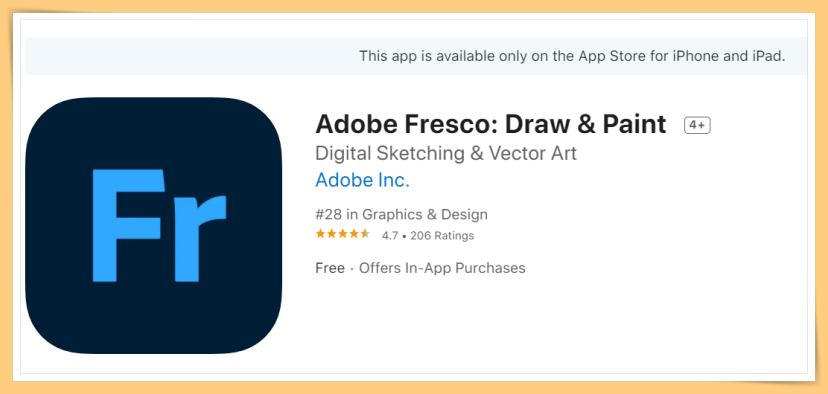Select the app title Adobe Fresco: Draw & Paint

click(x=491, y=124)
